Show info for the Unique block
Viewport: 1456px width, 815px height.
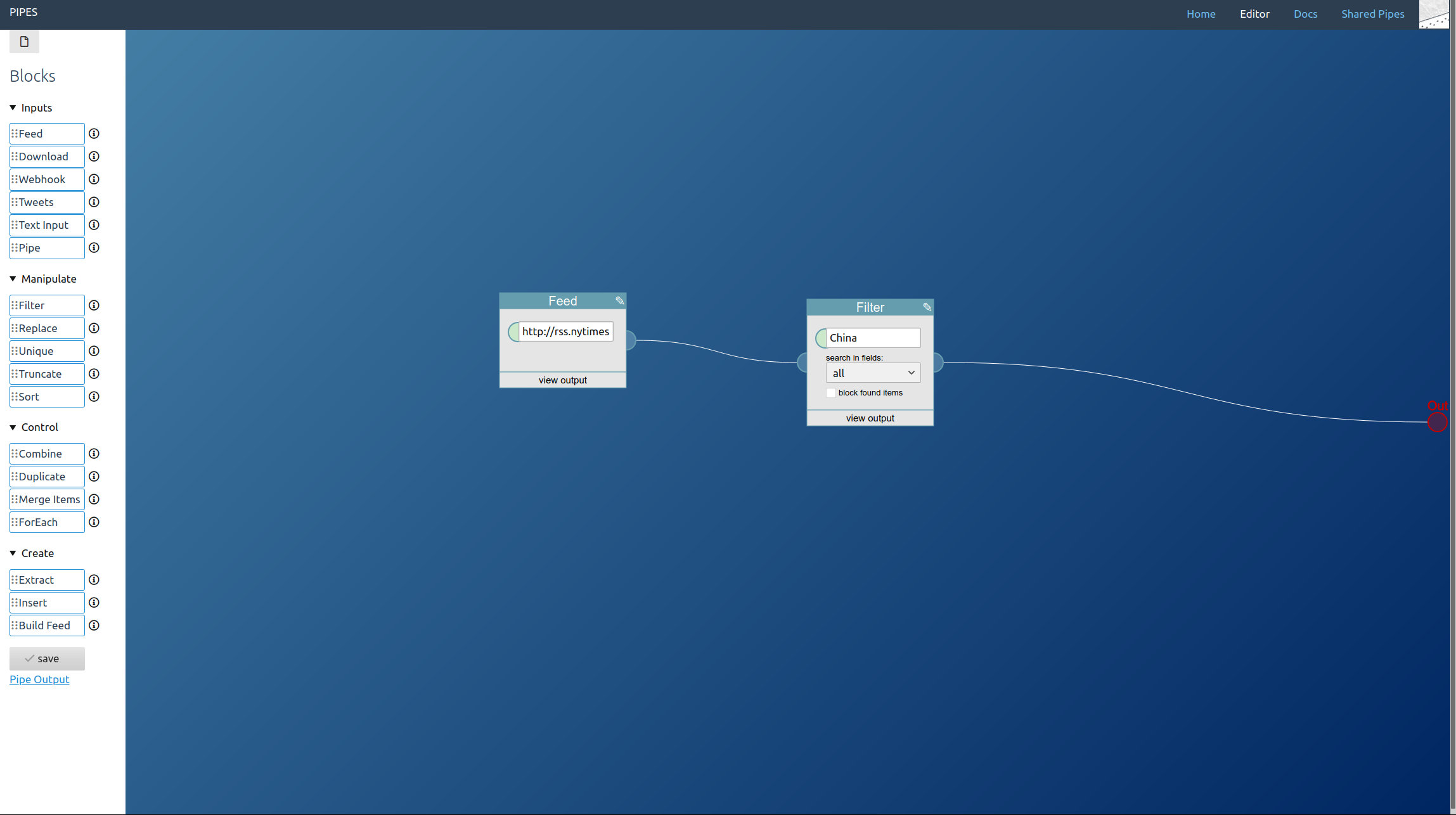pyautogui.click(x=94, y=351)
